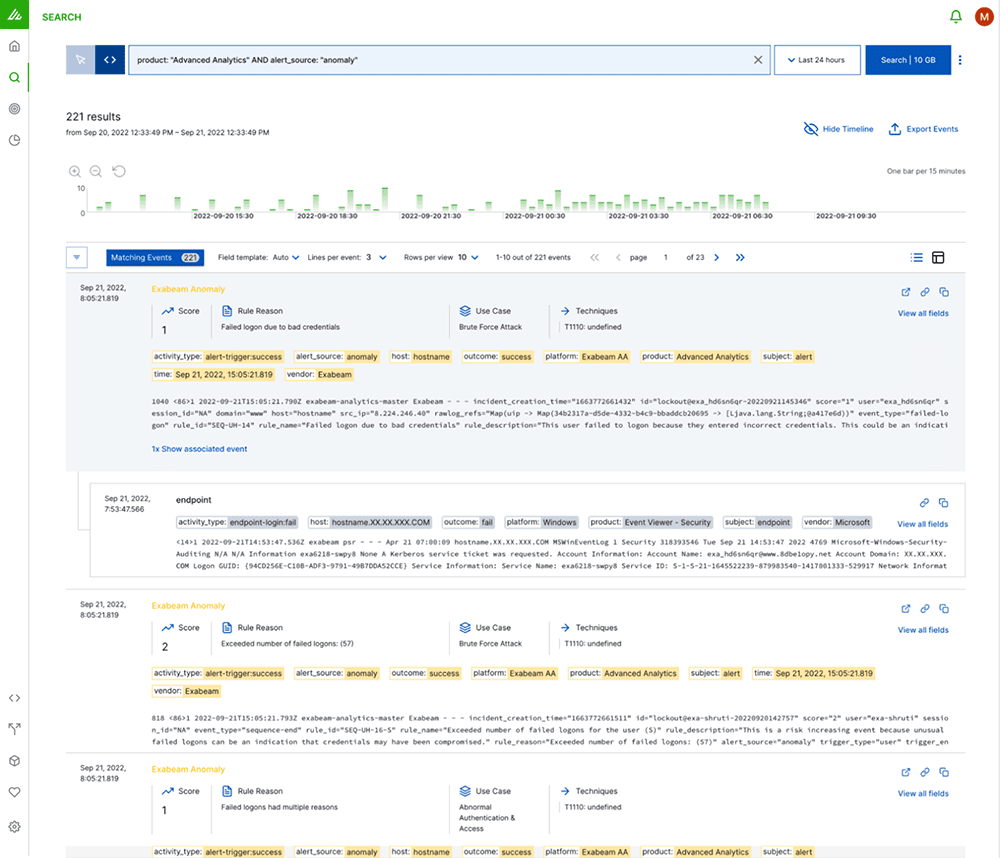Switch to list view

click(916, 258)
